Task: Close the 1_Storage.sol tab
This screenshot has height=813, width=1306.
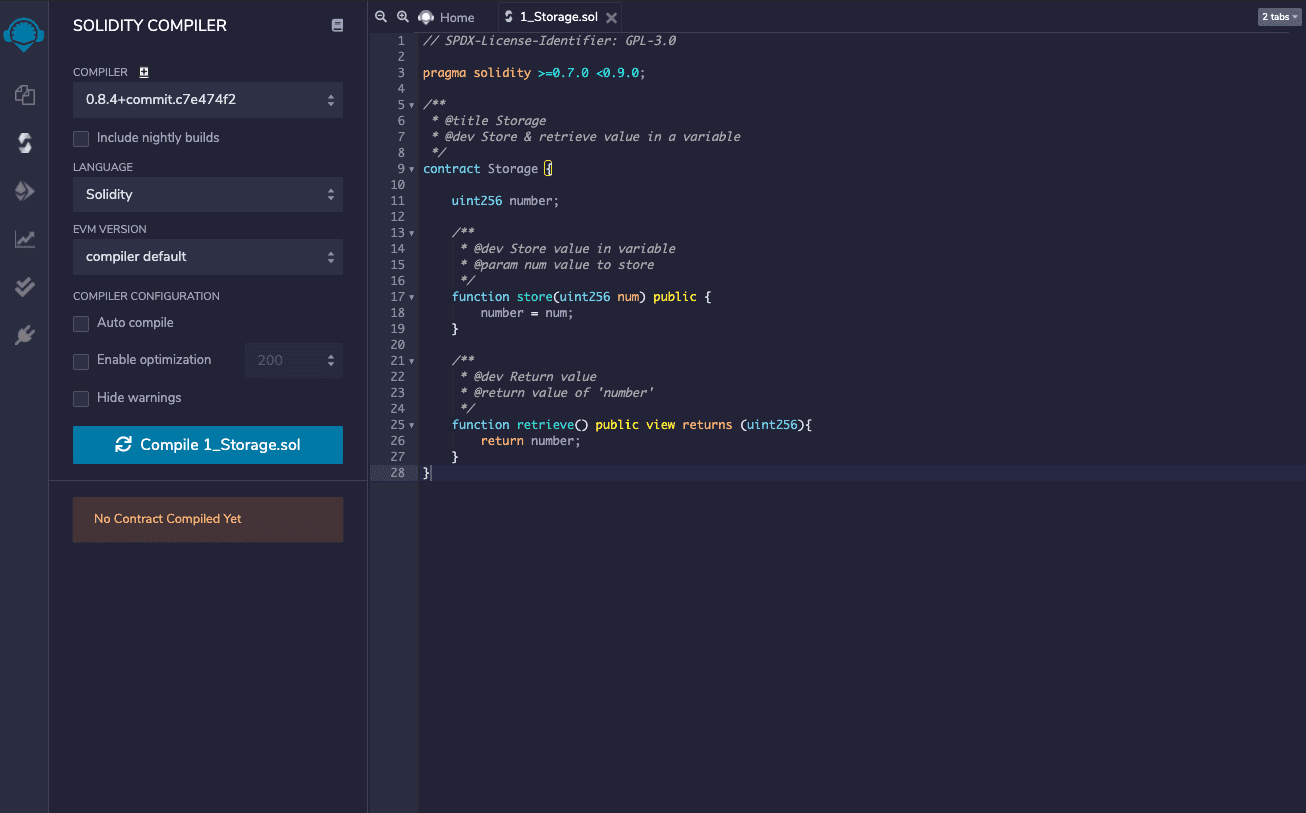Action: tap(611, 18)
